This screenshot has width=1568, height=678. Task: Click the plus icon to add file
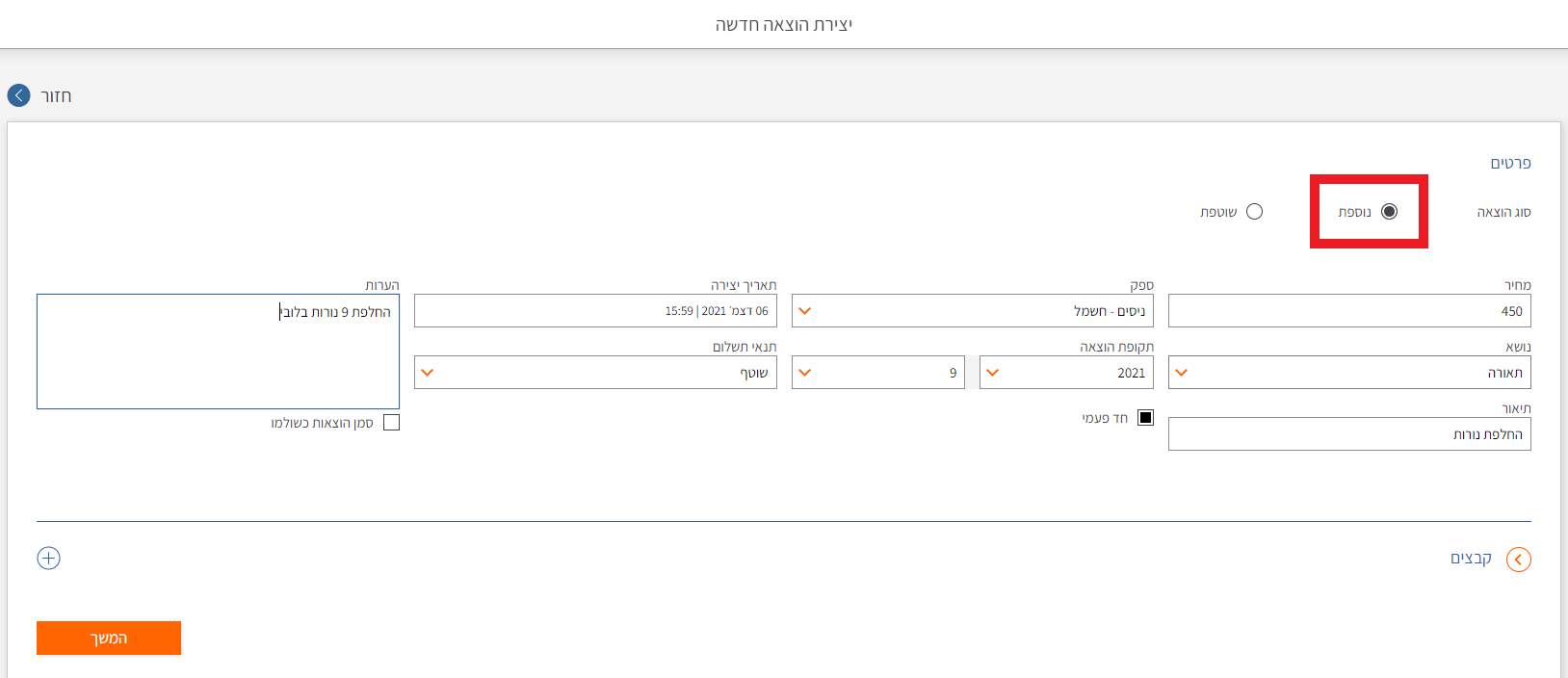click(48, 559)
